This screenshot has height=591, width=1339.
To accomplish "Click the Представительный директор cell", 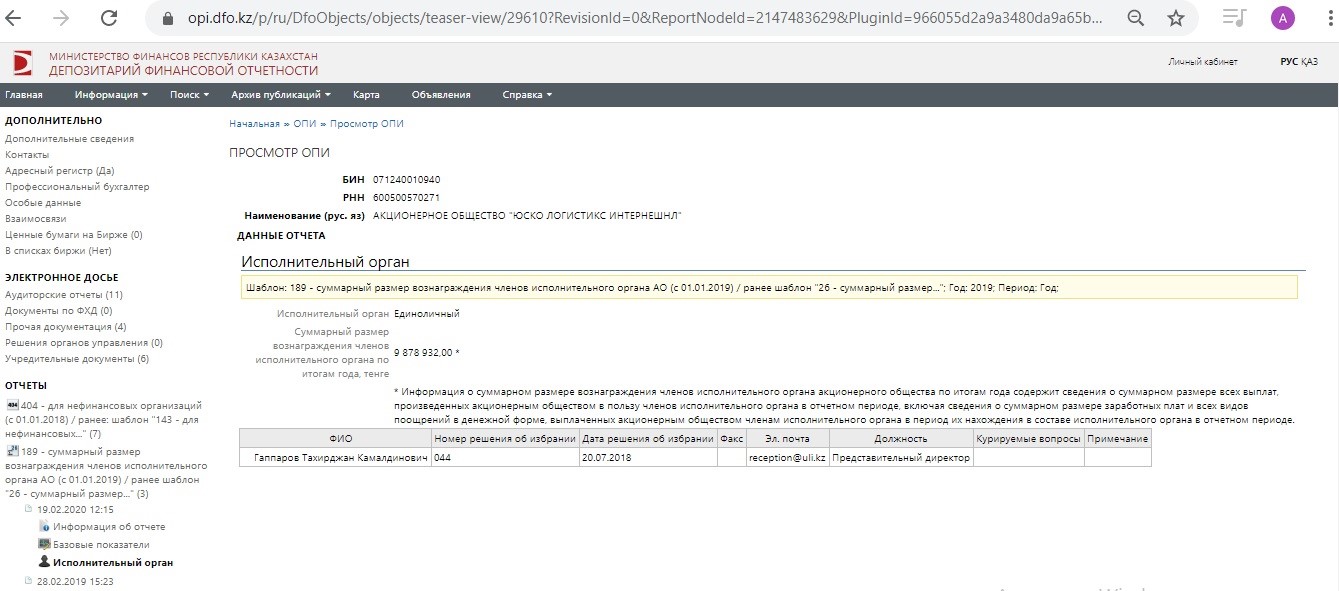I will 901,457.
